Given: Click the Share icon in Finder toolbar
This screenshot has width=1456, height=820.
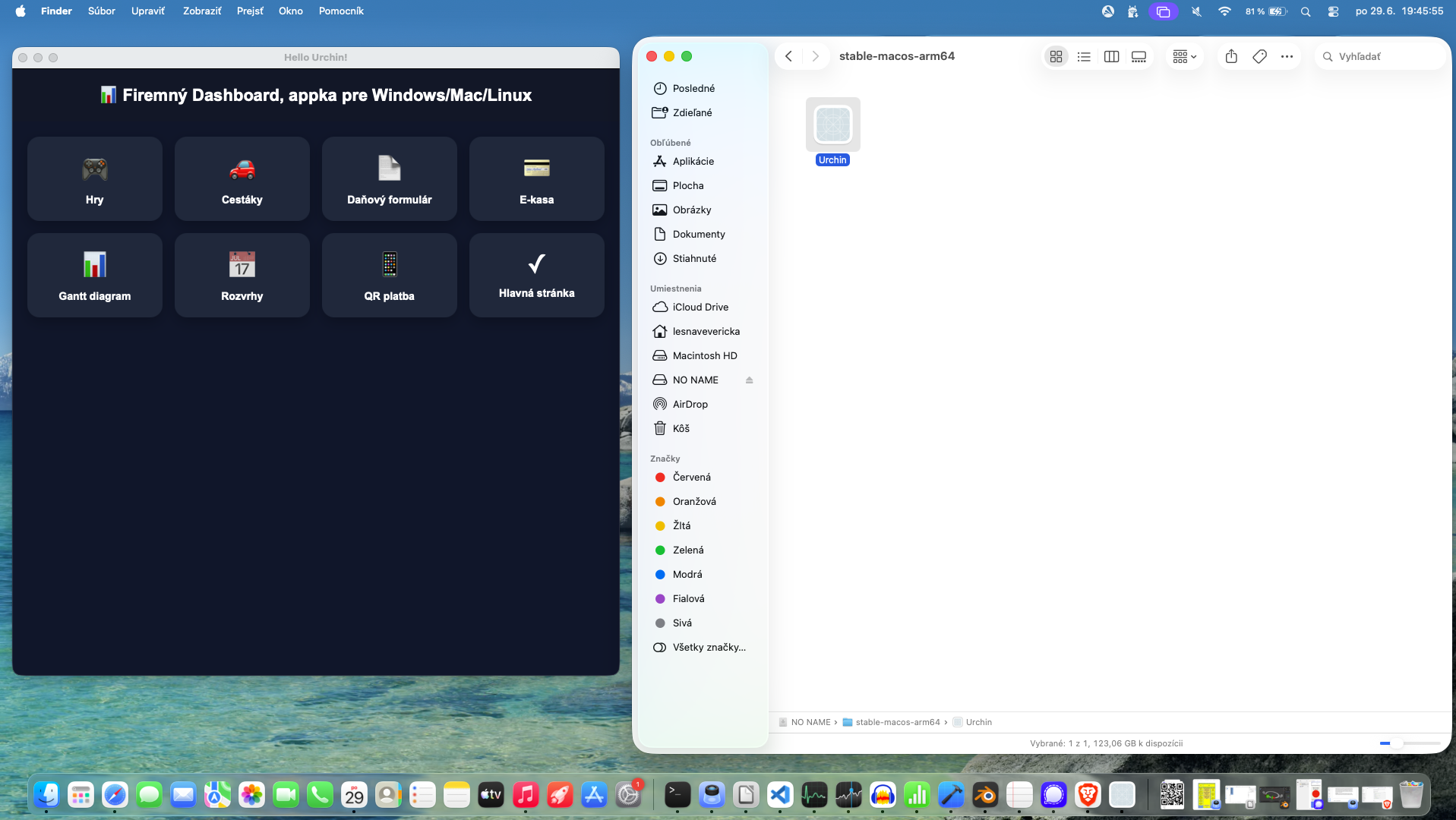Looking at the screenshot, I should click(x=1231, y=56).
